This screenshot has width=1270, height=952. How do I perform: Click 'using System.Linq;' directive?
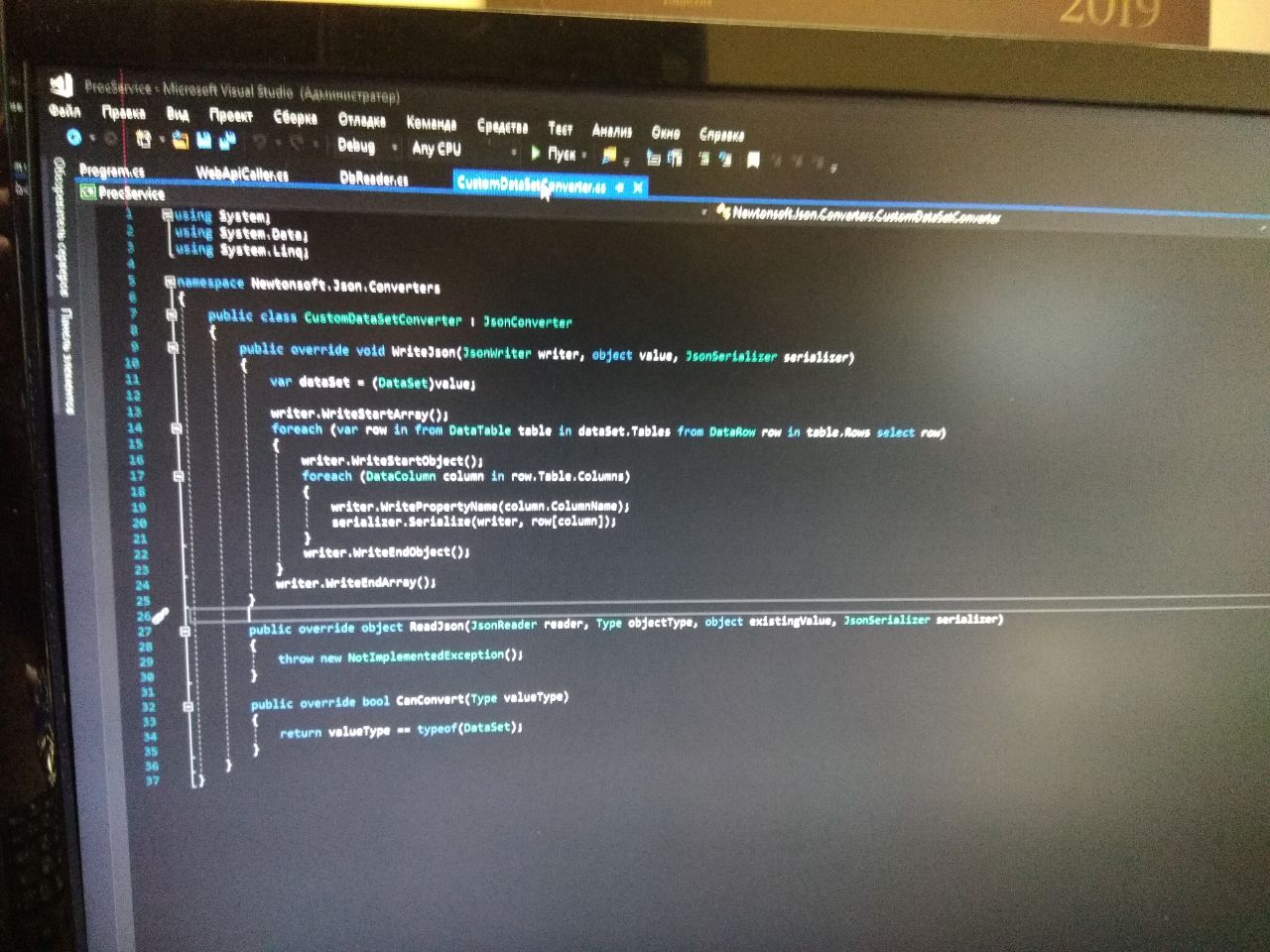pos(242,250)
